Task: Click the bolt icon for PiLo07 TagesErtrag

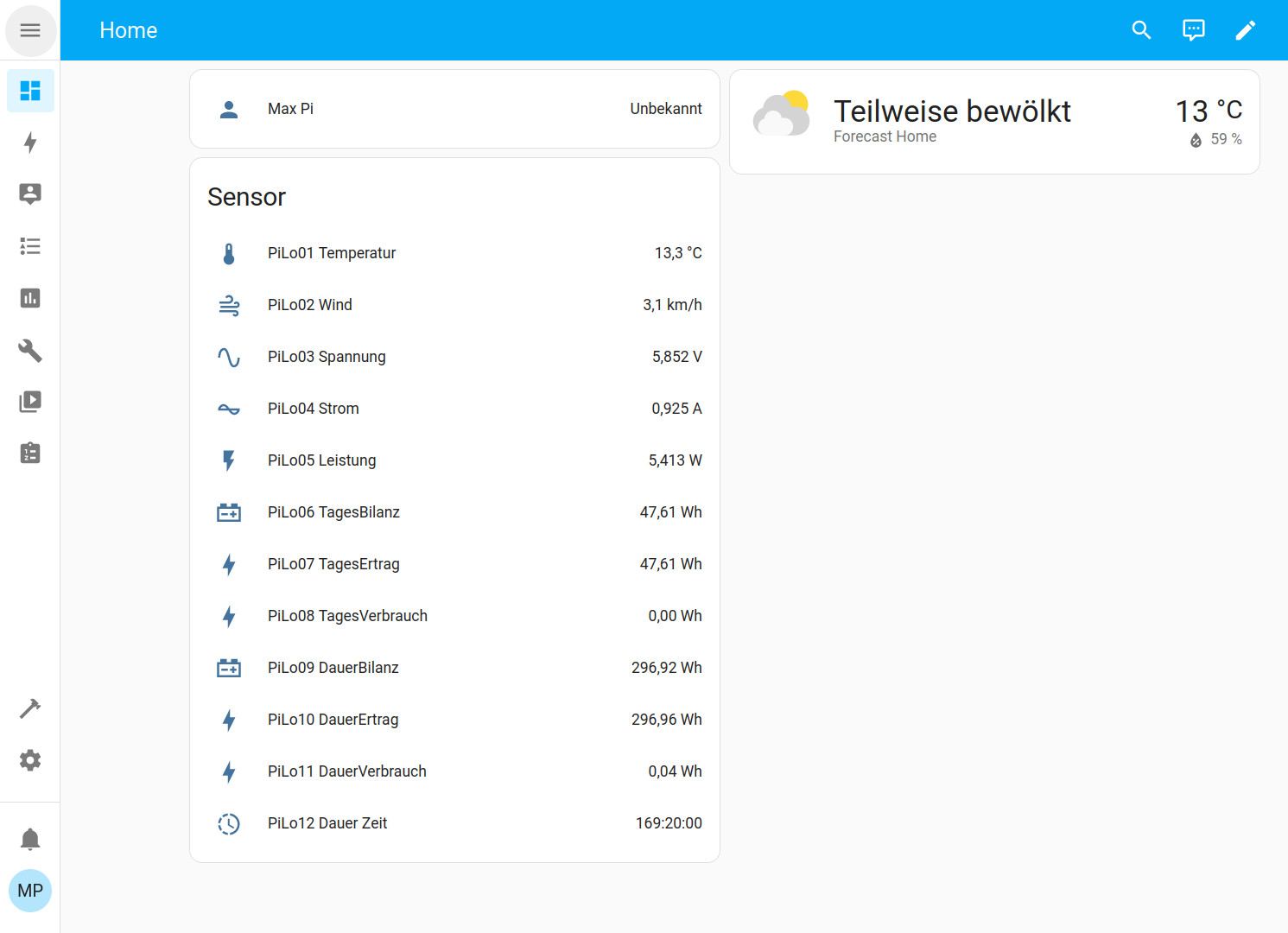Action: pos(229,564)
